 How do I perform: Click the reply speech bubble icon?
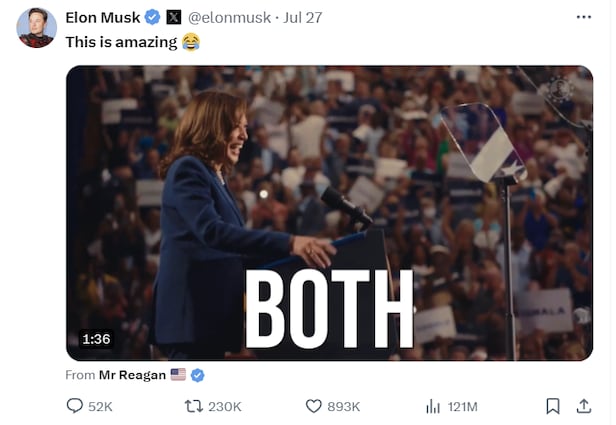[74, 406]
